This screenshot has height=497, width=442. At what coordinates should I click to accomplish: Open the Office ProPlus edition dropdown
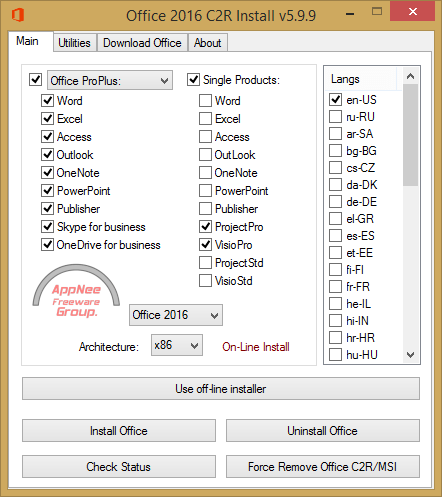(110, 80)
